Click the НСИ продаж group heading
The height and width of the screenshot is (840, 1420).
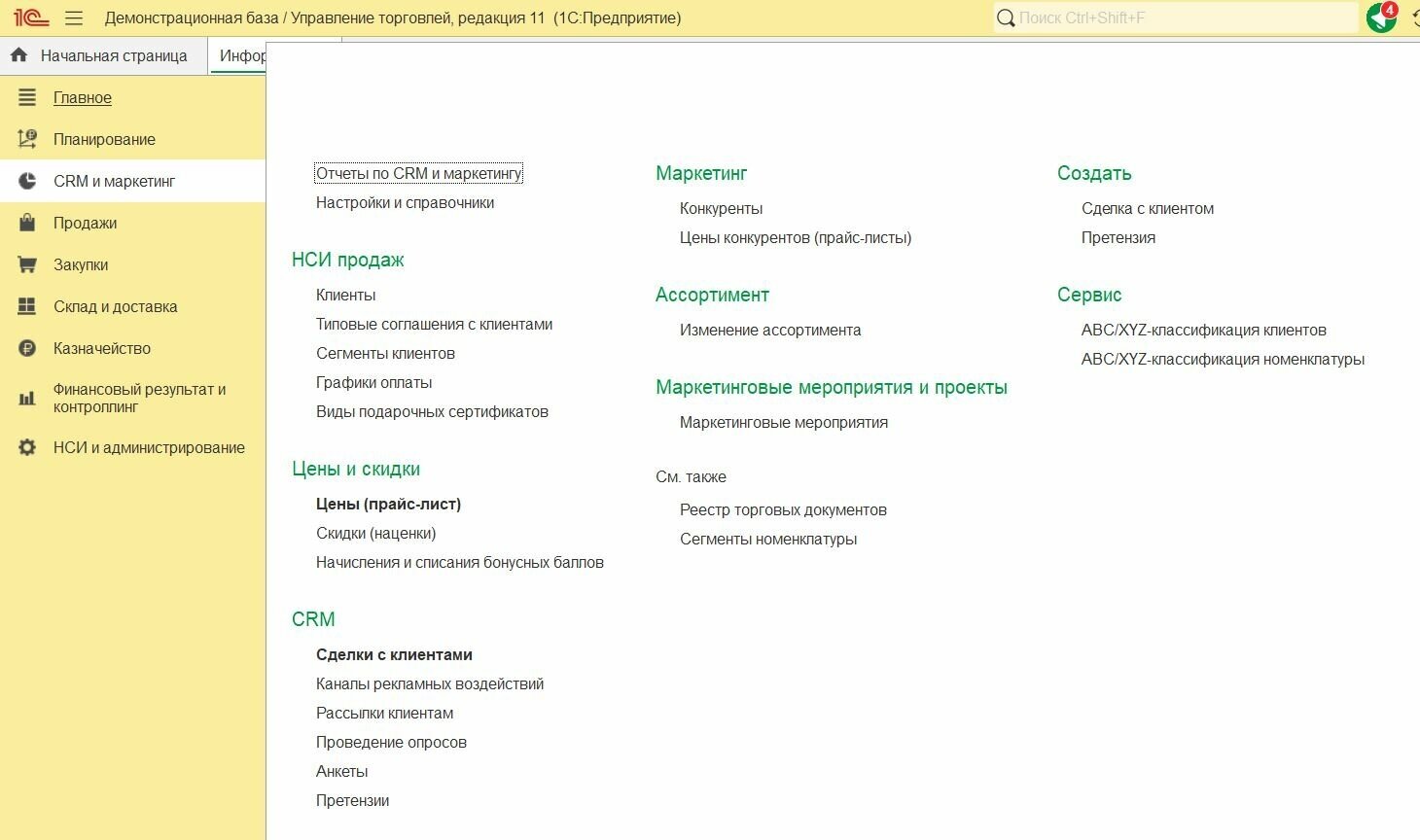pyautogui.click(x=347, y=260)
